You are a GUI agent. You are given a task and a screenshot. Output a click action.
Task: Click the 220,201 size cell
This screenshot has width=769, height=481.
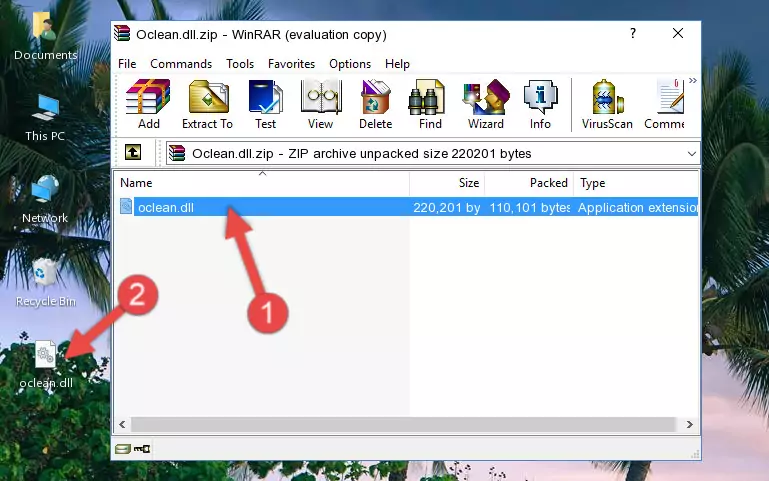(x=446, y=207)
